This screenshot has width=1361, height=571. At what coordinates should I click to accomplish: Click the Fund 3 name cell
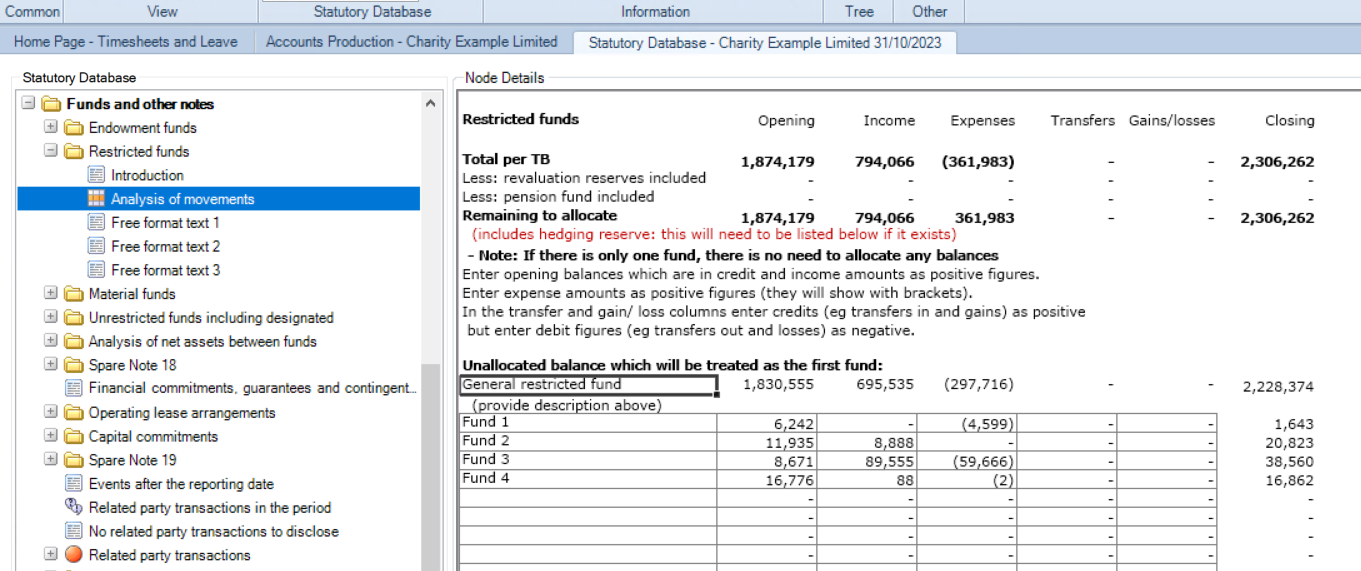click(x=588, y=461)
